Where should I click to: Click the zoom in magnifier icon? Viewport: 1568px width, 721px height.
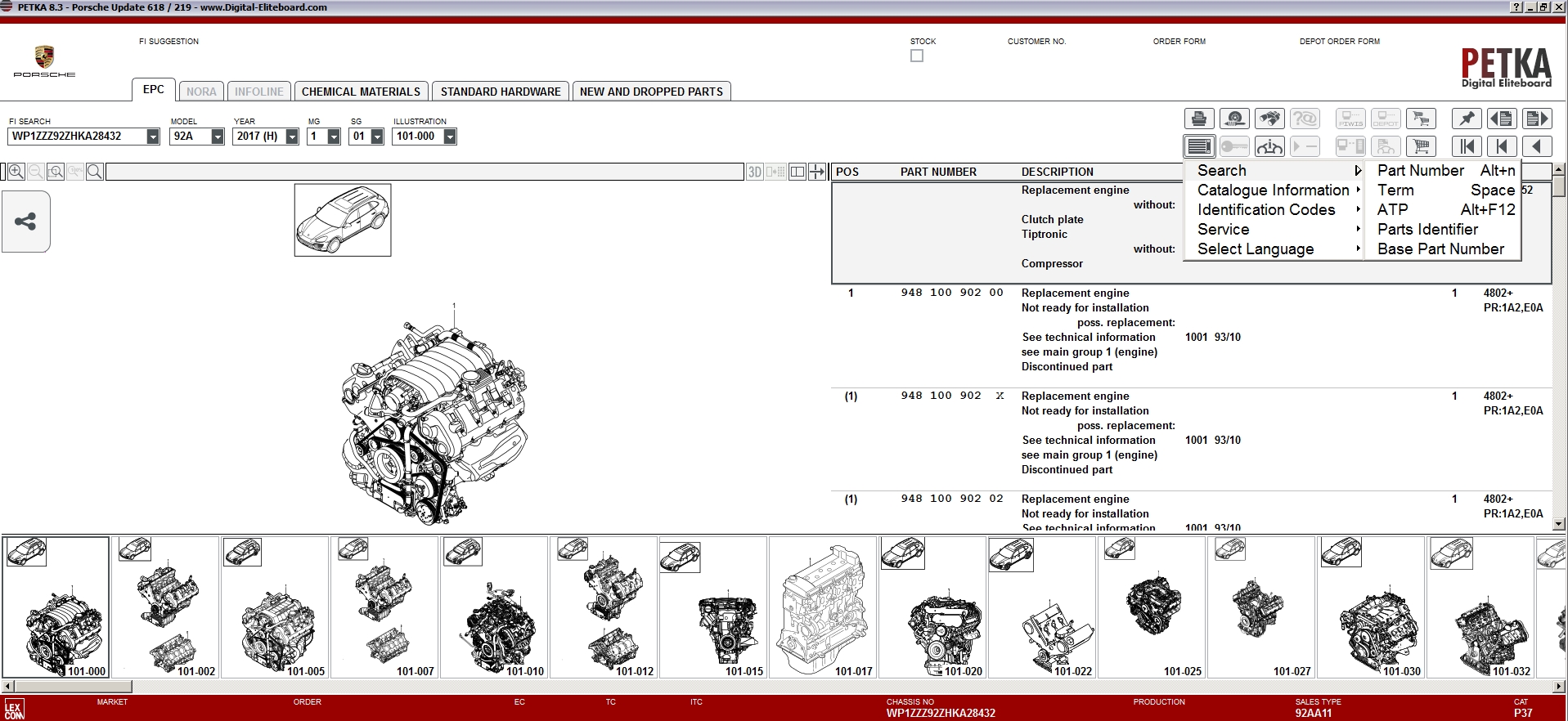(16, 172)
